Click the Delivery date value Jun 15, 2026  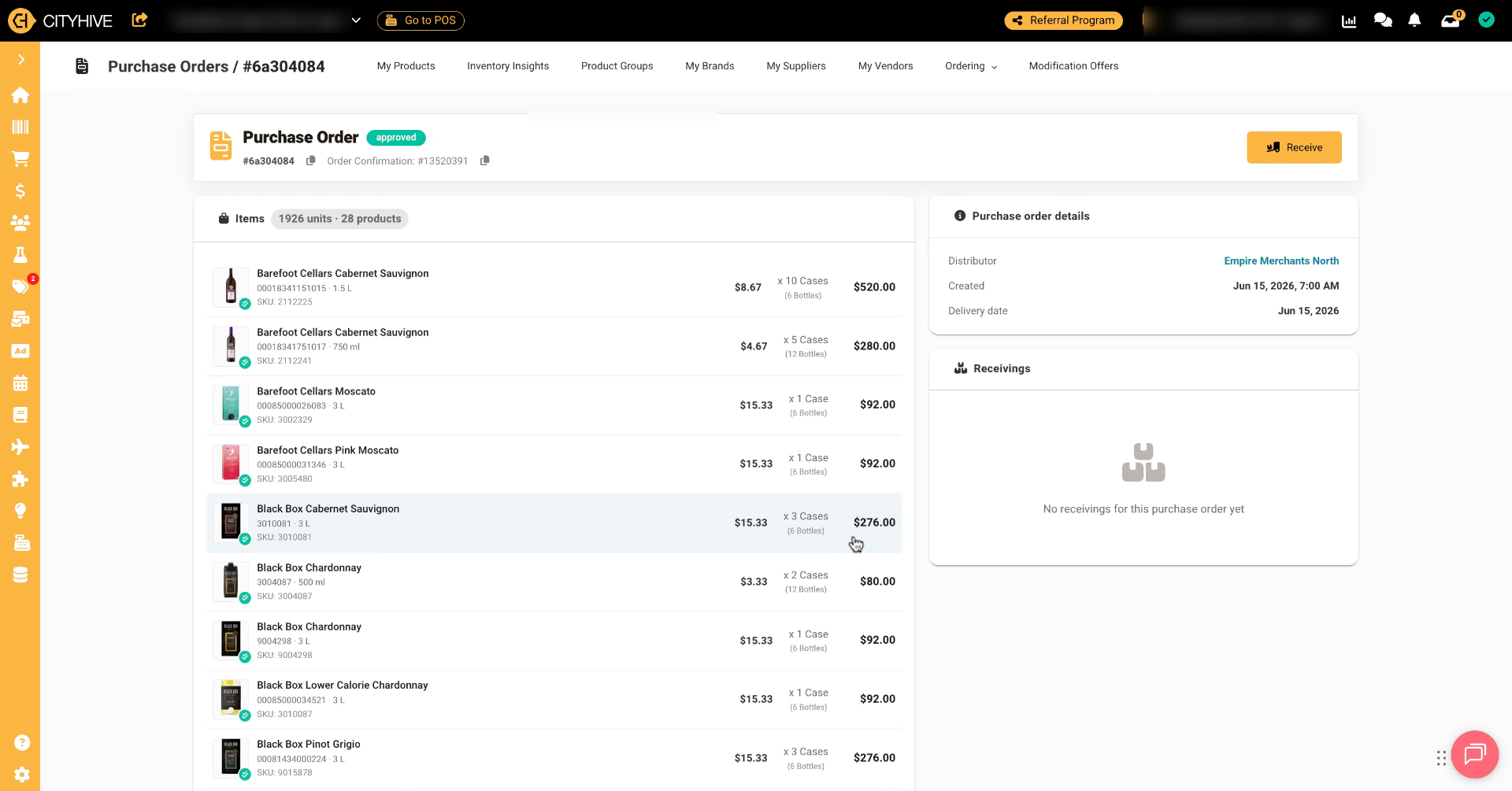tap(1308, 311)
